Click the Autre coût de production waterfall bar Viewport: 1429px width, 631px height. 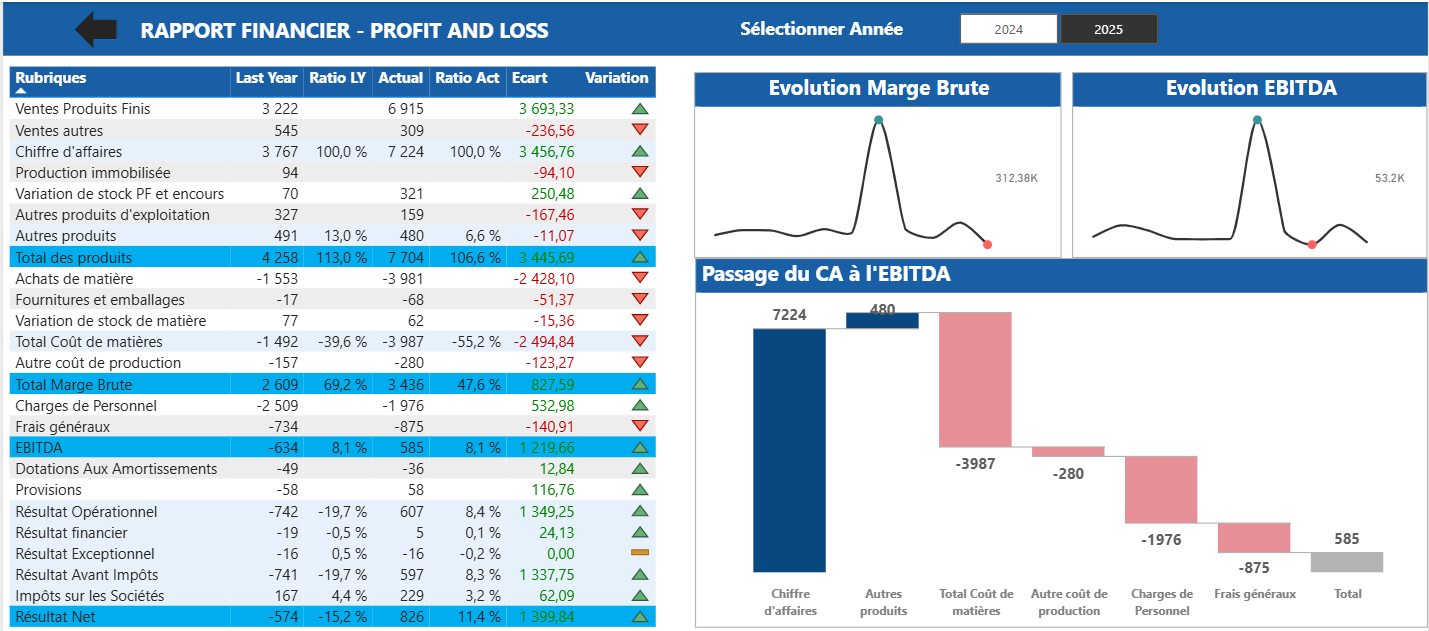click(1068, 452)
